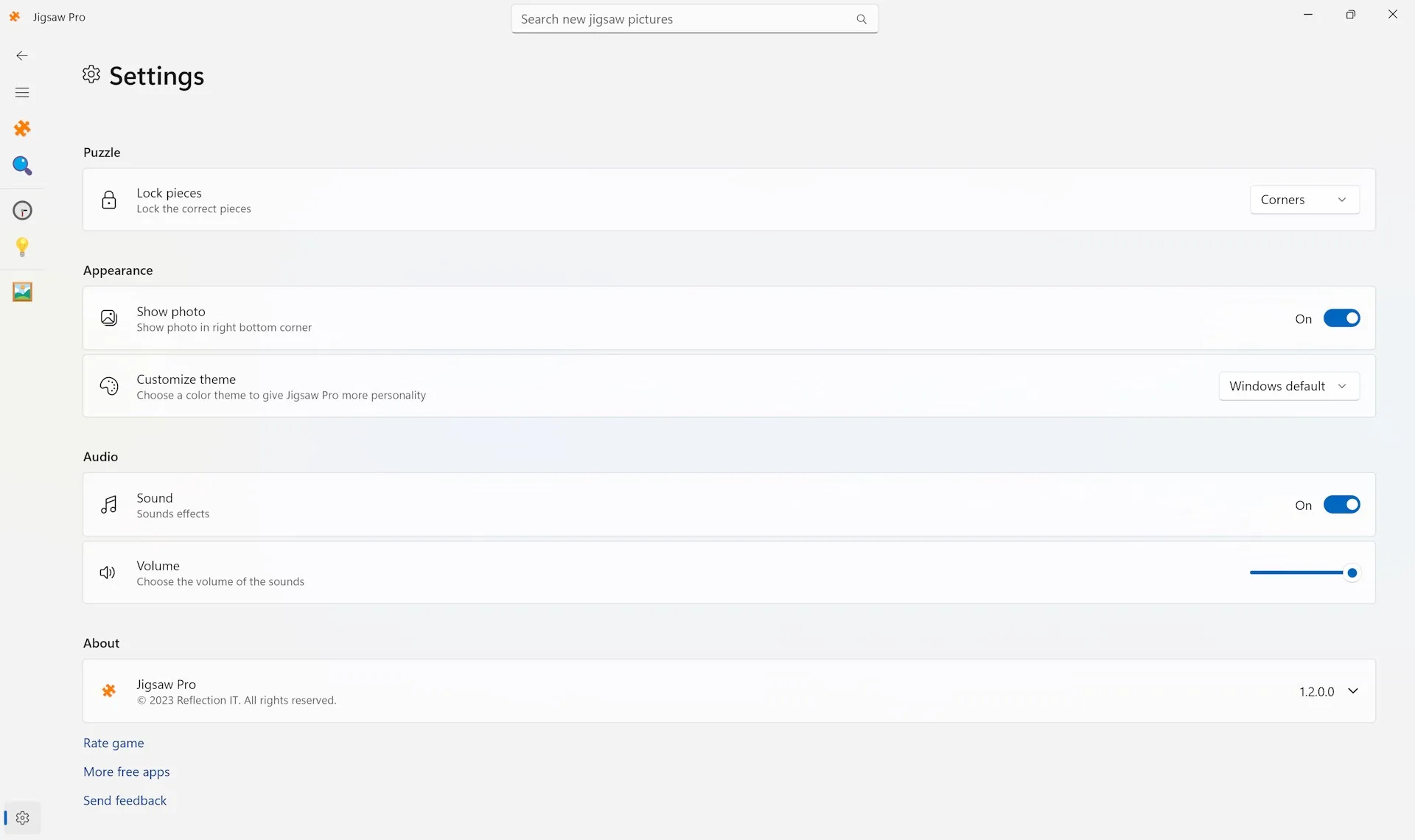This screenshot has width=1415, height=840.
Task: Close the Jigsaw Pro window
Action: point(1393,15)
